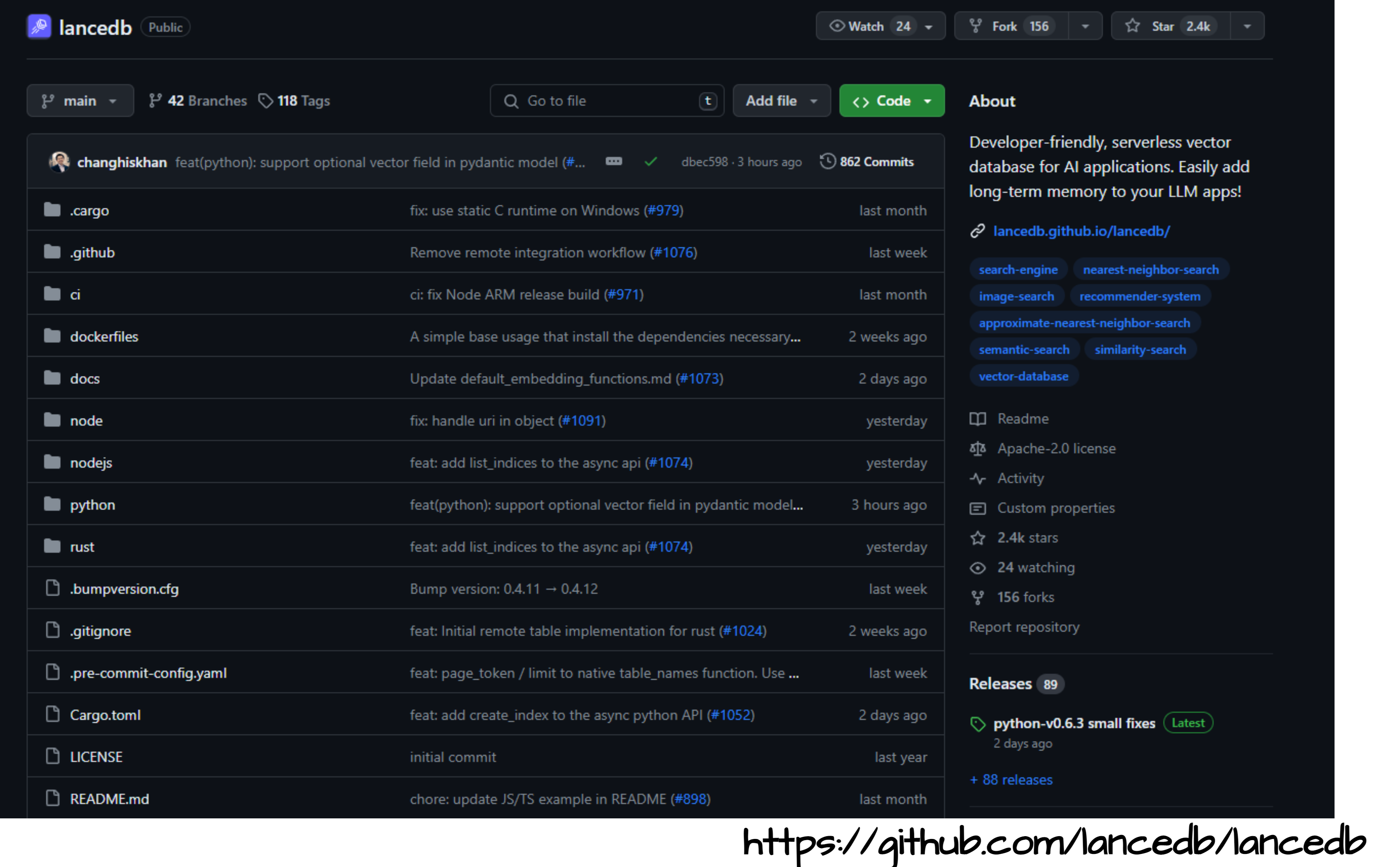Screen dimensions: 1400x867
Task: Star the lancedb repository
Action: [x=1170, y=26]
